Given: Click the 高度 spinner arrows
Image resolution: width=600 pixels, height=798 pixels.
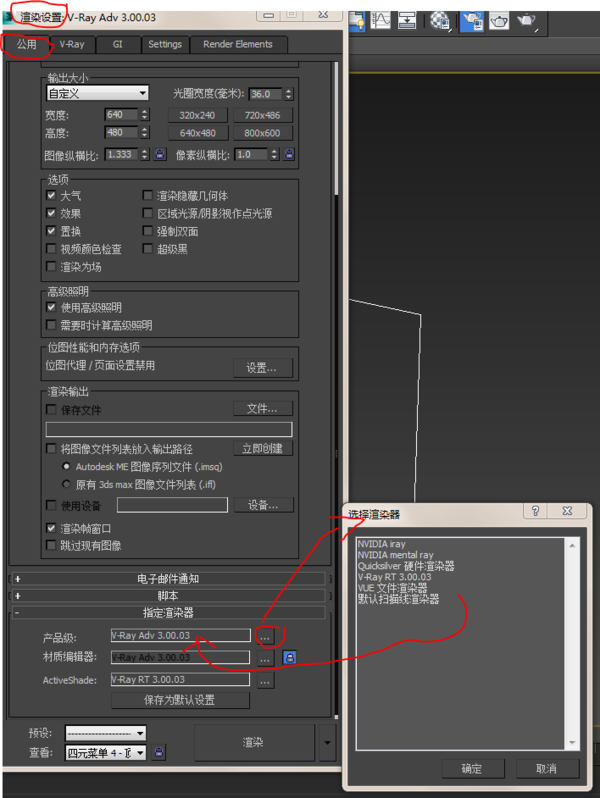Looking at the screenshot, I should click(145, 132).
